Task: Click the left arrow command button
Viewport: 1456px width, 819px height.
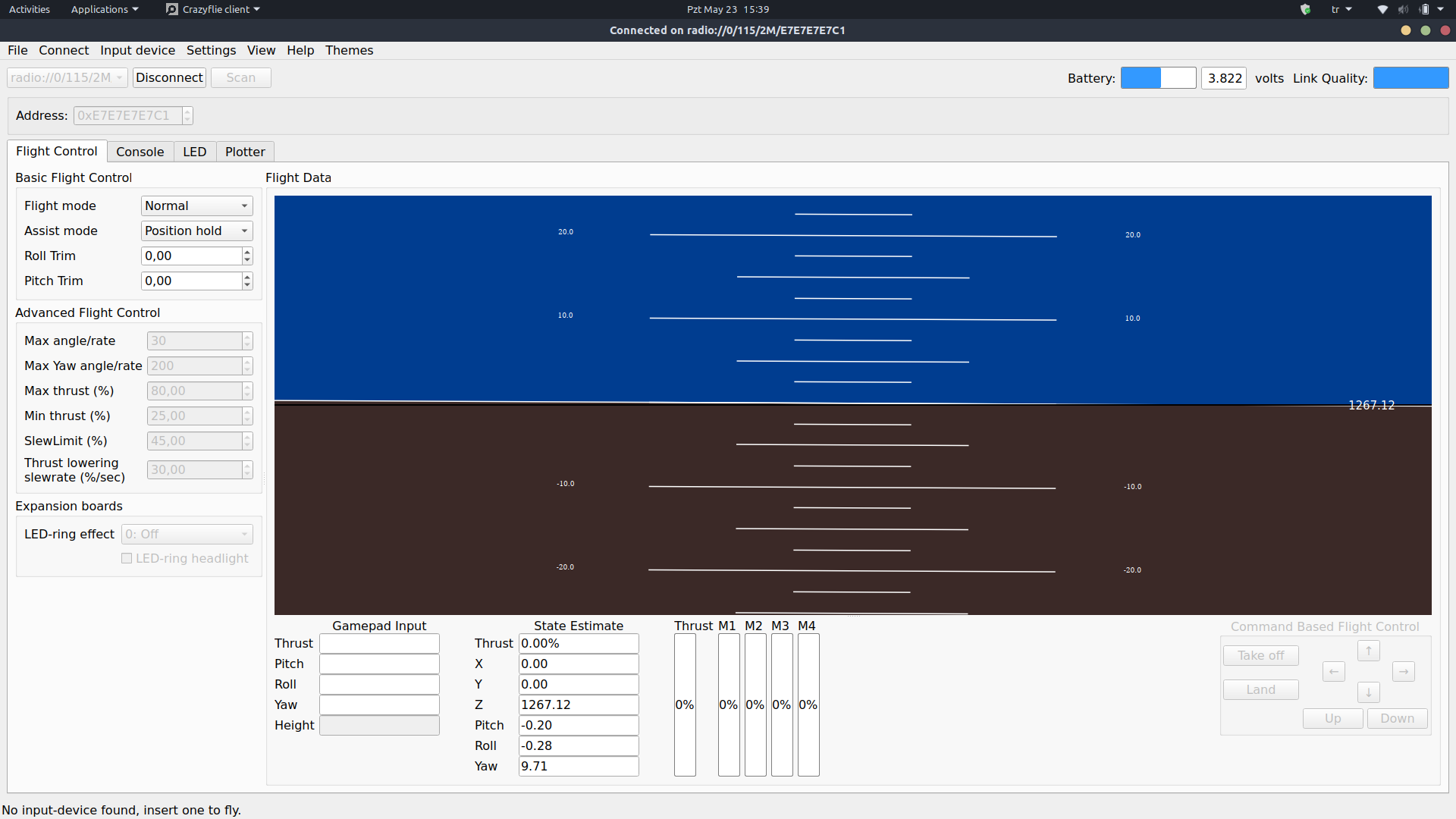Action: point(1333,672)
